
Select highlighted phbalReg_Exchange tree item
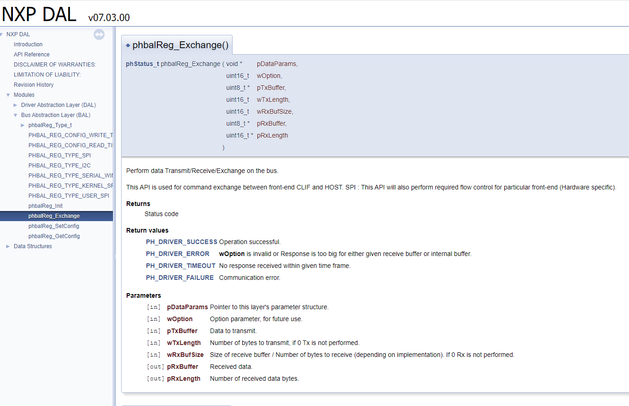point(56,216)
